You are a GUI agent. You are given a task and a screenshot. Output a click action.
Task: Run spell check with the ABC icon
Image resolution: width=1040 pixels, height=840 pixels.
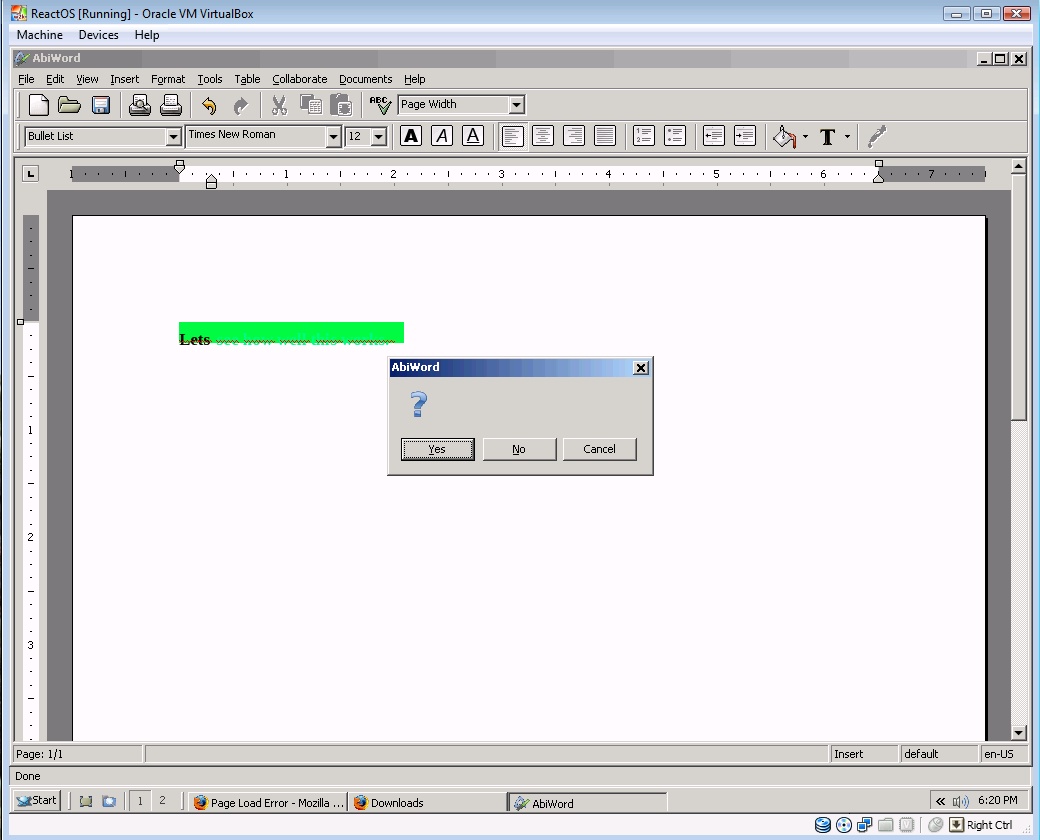pyautogui.click(x=380, y=105)
